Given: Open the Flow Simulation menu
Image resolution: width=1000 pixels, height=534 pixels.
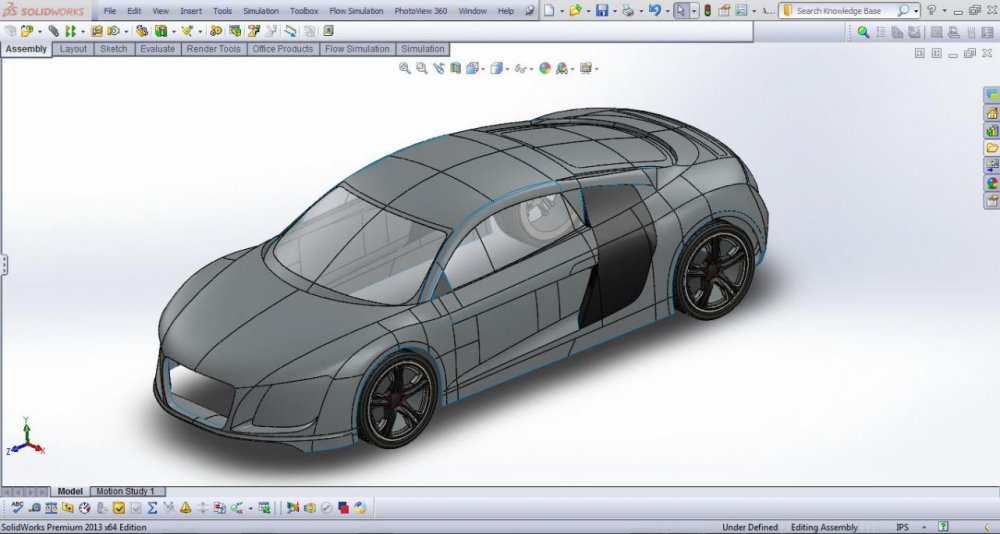Looking at the screenshot, I should 357,11.
